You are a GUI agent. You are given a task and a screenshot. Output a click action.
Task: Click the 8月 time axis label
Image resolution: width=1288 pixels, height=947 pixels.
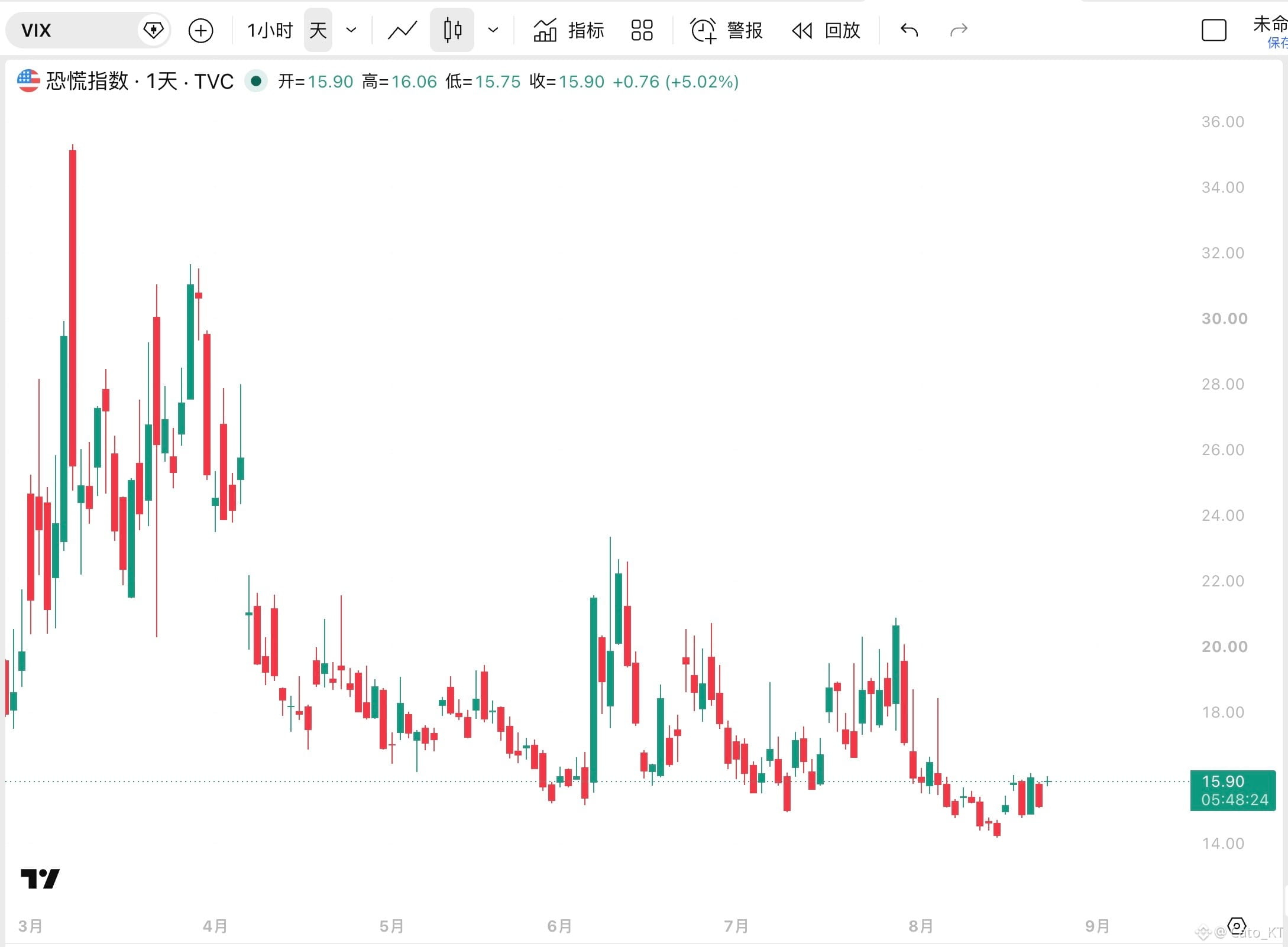(x=921, y=926)
